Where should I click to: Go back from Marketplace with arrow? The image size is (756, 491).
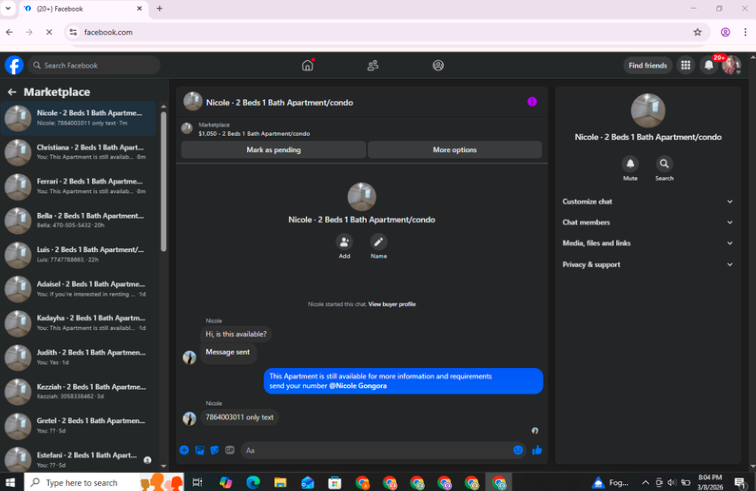(12, 92)
